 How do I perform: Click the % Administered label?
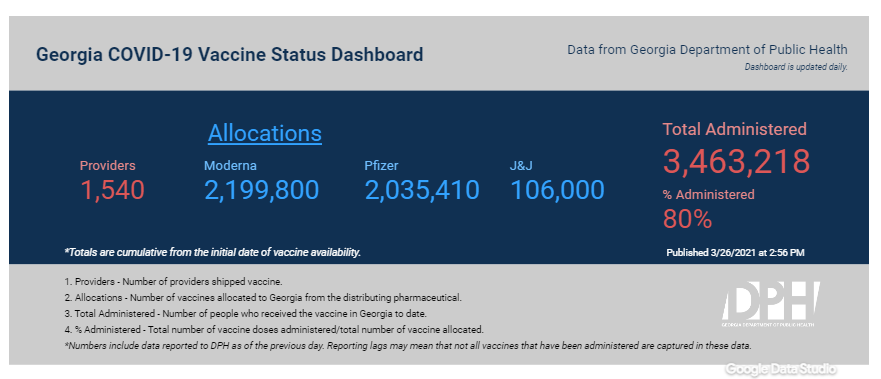tap(709, 194)
